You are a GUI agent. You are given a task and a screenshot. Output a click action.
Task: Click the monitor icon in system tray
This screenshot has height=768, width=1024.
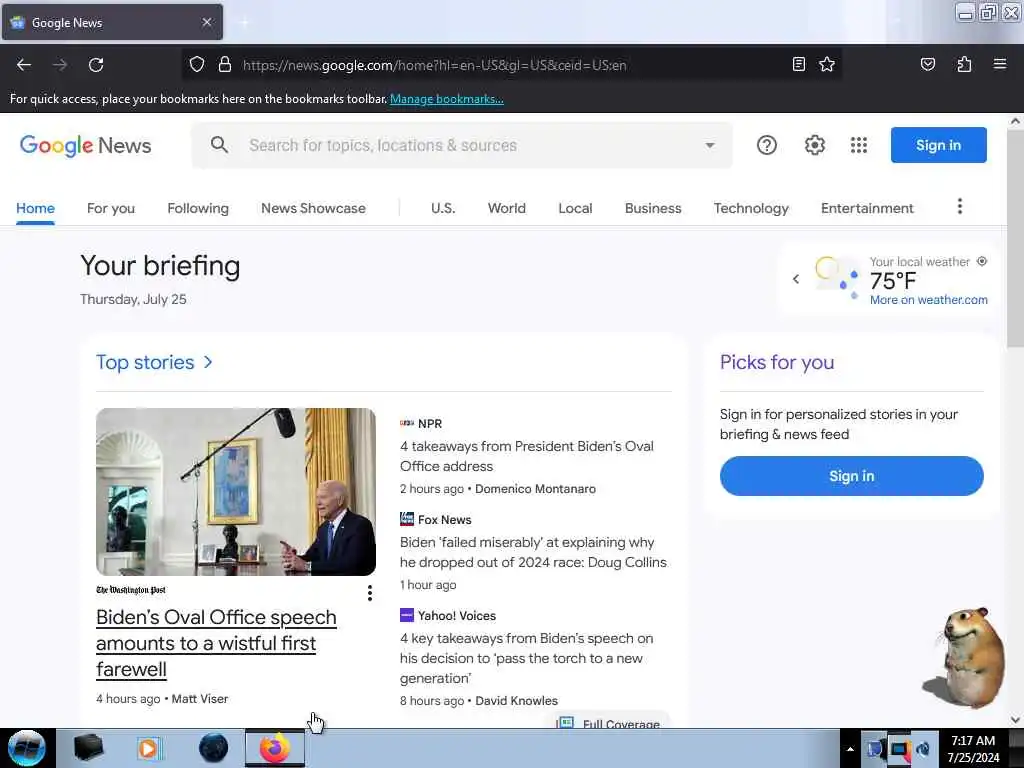click(899, 749)
